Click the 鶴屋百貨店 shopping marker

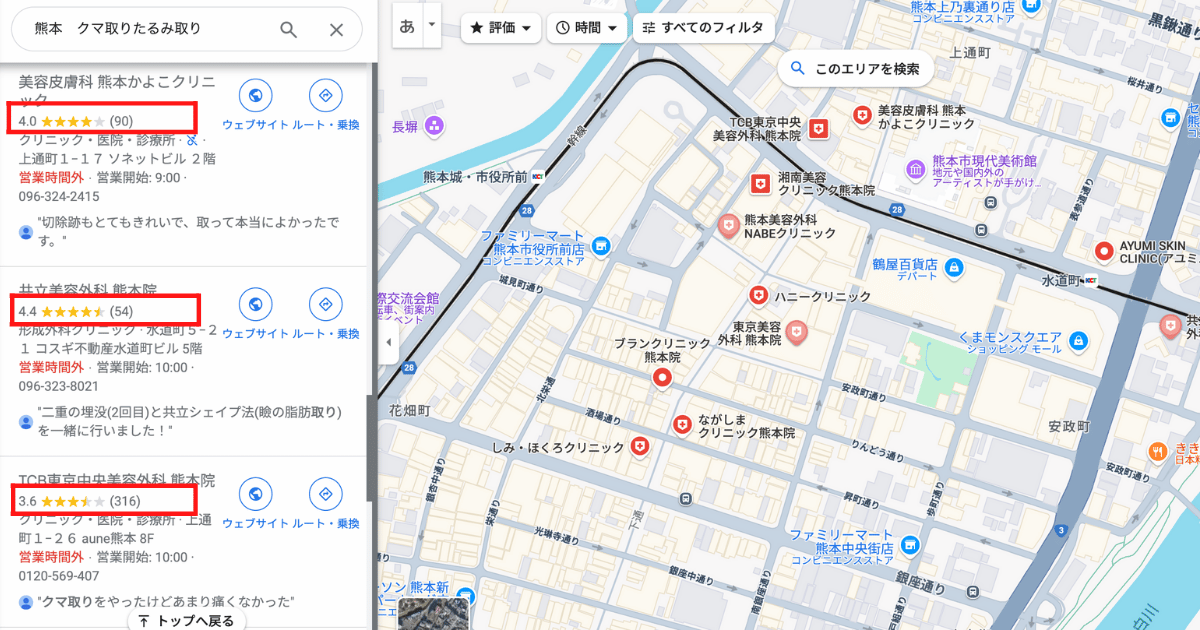954,267
